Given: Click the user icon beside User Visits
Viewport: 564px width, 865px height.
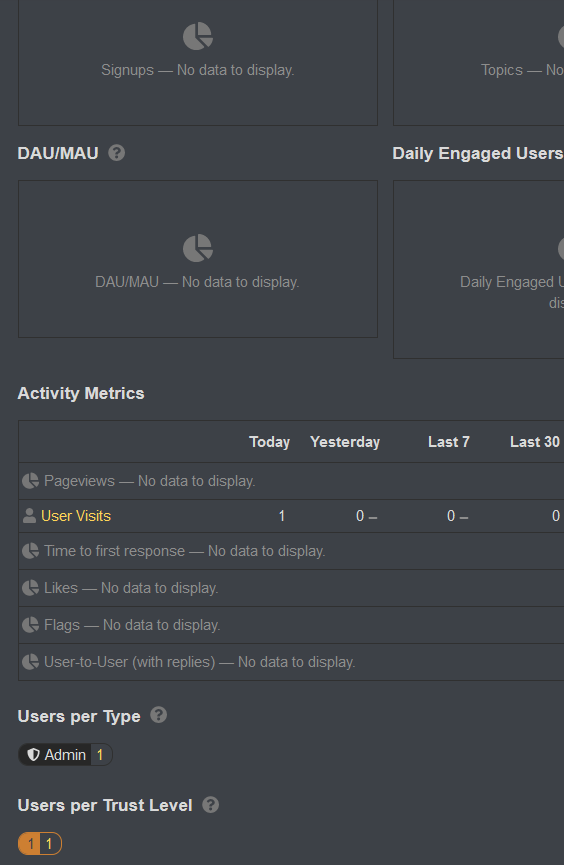Looking at the screenshot, I should click(x=29, y=516).
